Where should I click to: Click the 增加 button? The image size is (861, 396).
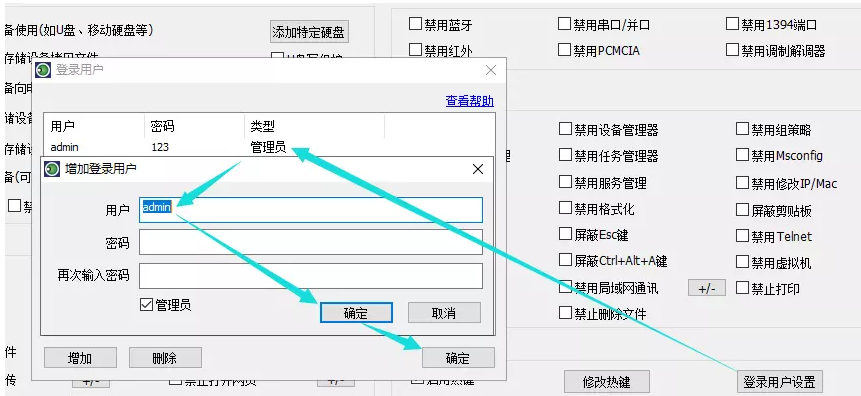[80, 358]
